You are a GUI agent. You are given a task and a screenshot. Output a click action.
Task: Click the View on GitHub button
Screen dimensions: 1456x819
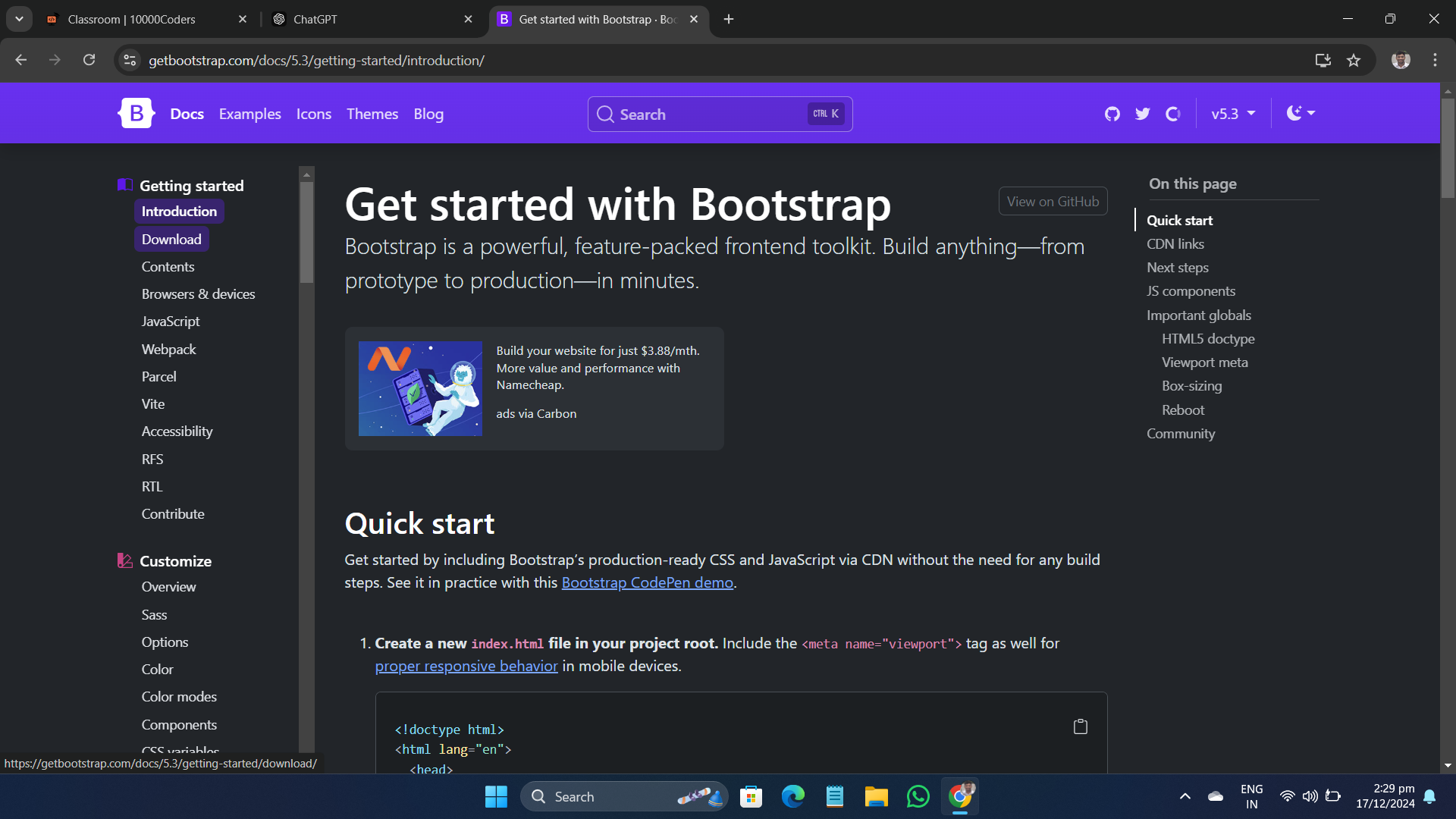[x=1053, y=201]
